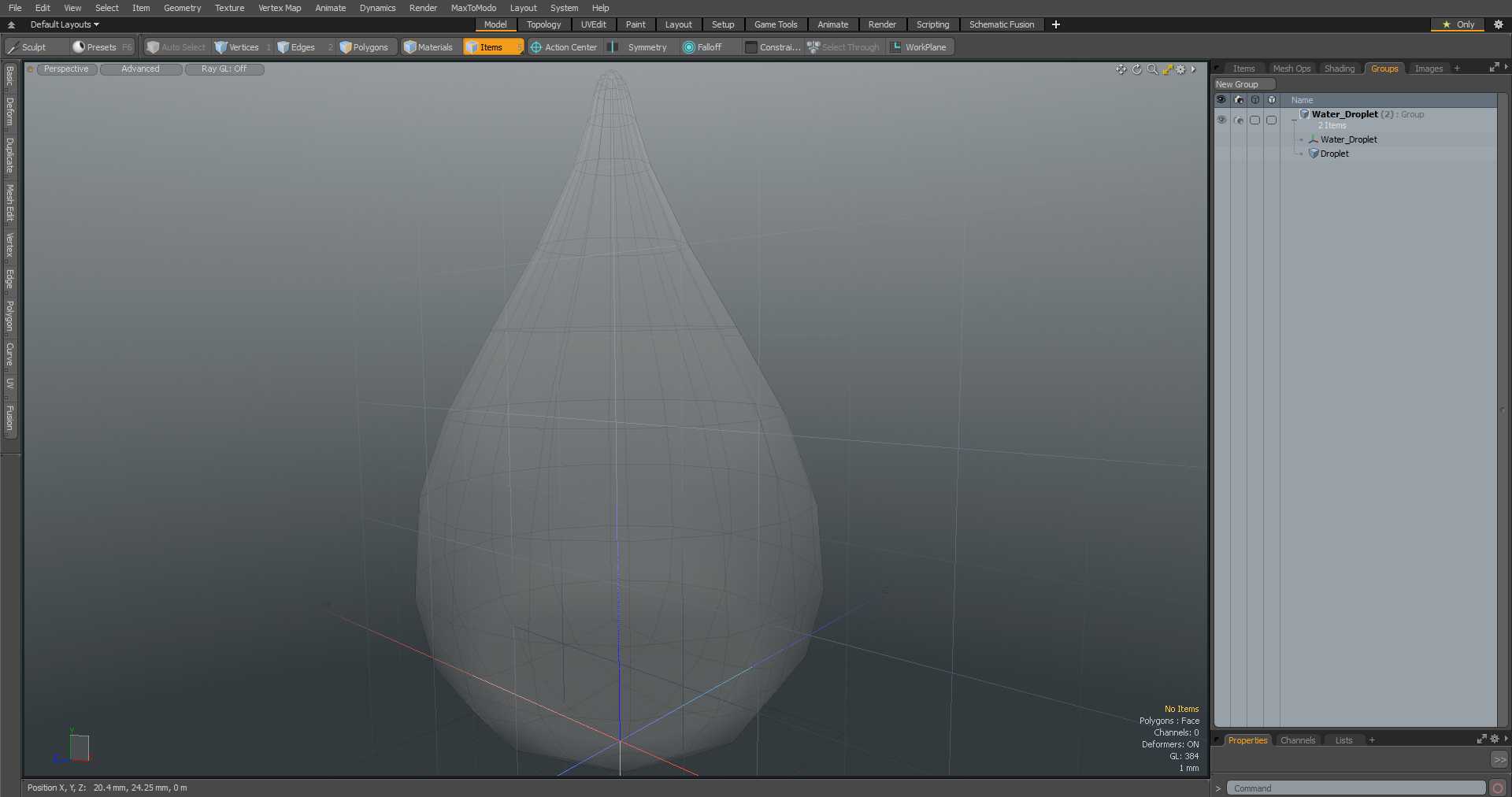Toggle last checkbox on Water_Droplet group row
The image size is (1512, 797).
[1272, 120]
